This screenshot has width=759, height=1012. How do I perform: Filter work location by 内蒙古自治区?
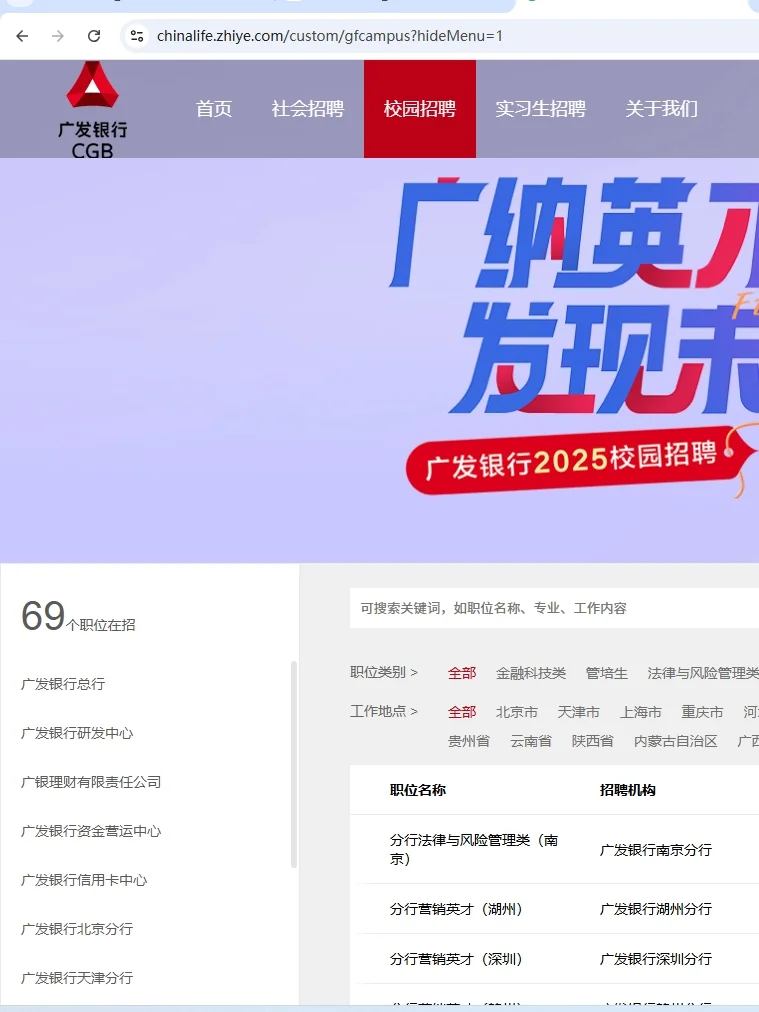pyautogui.click(x=675, y=741)
